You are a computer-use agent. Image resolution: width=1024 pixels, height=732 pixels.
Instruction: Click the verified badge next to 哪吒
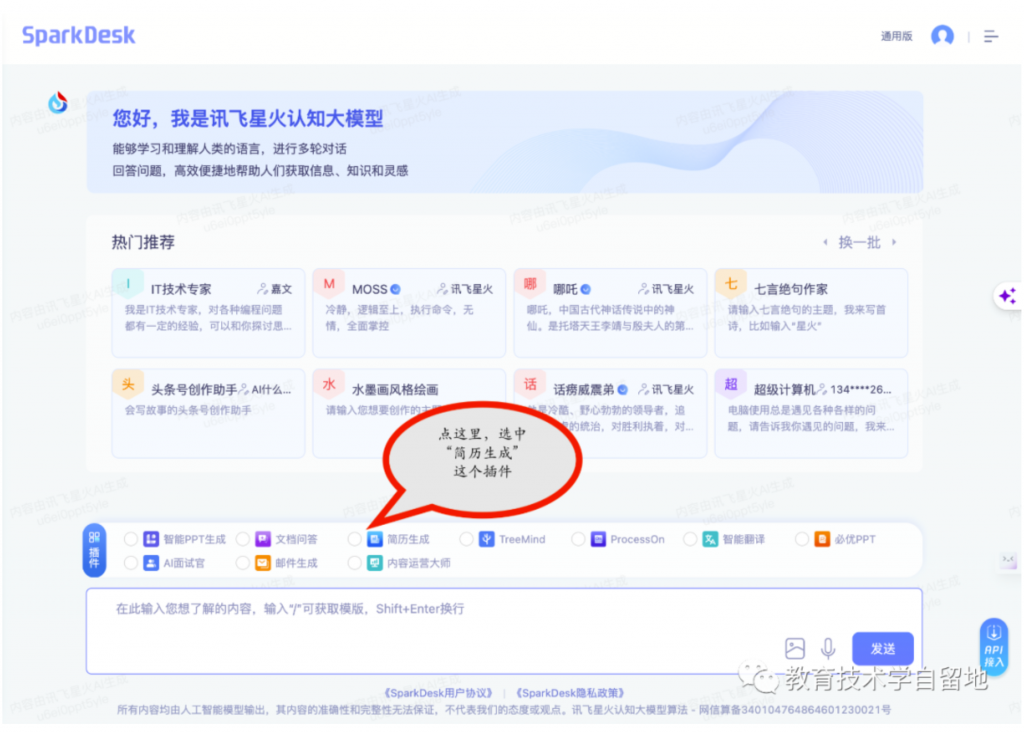pos(586,289)
